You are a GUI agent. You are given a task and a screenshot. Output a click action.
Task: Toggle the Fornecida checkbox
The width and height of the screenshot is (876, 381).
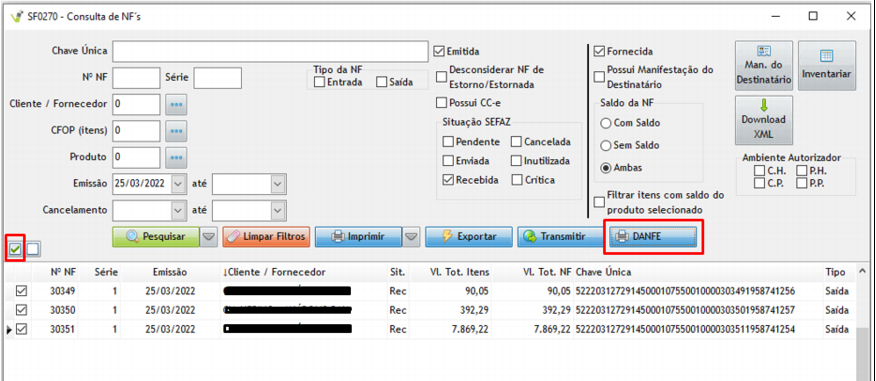599,51
